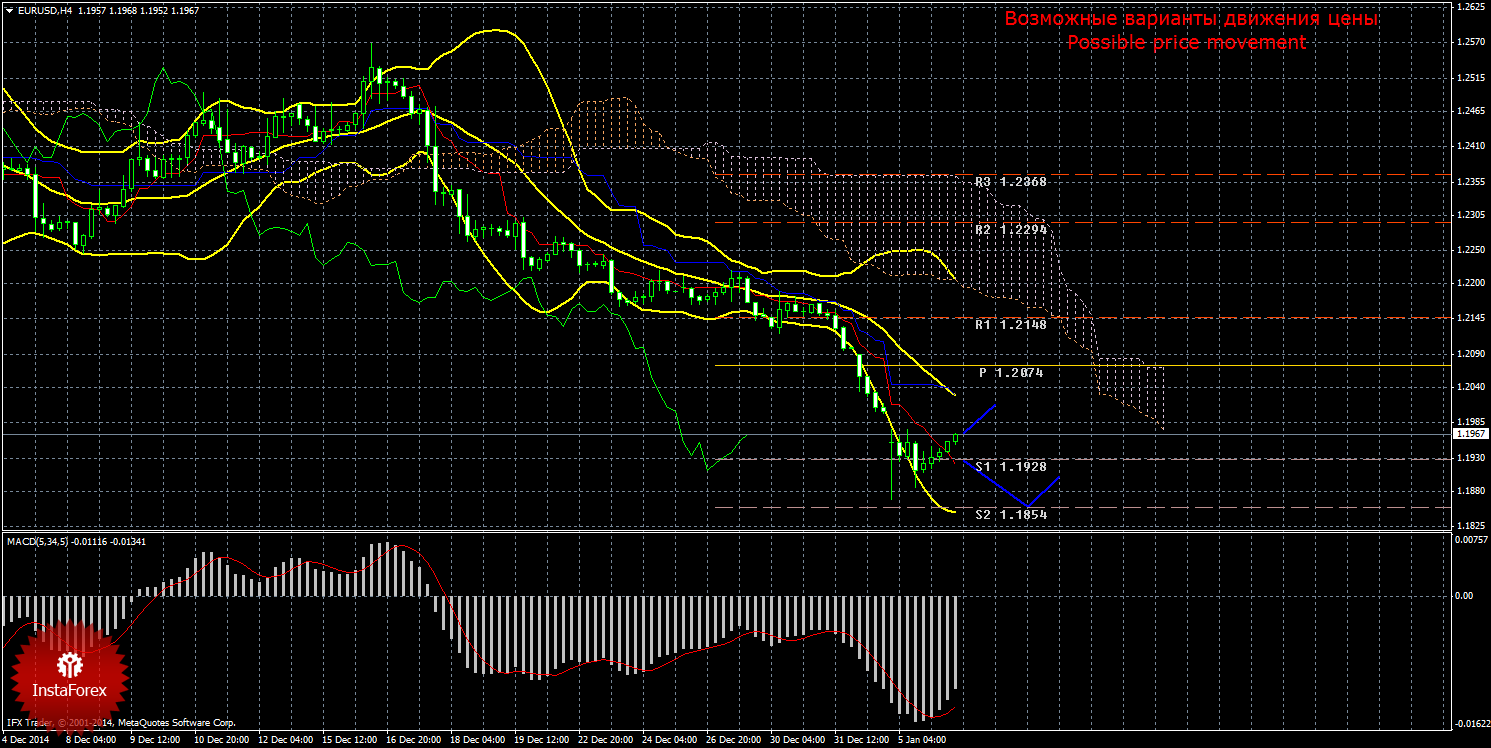This screenshot has height=748, width=1491.
Task: Click the 1.2625 price scale value
Action: point(1470,7)
